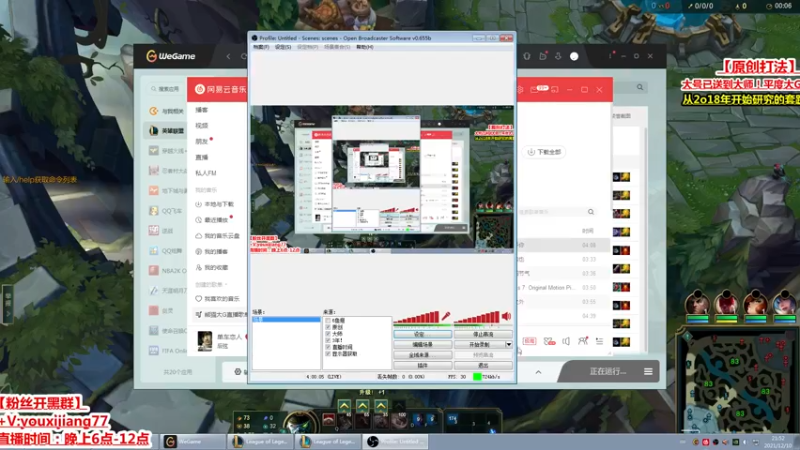Click the 下载全部 button in NetEase Music
Image resolution: width=800 pixels, height=450 pixels.
pos(544,152)
